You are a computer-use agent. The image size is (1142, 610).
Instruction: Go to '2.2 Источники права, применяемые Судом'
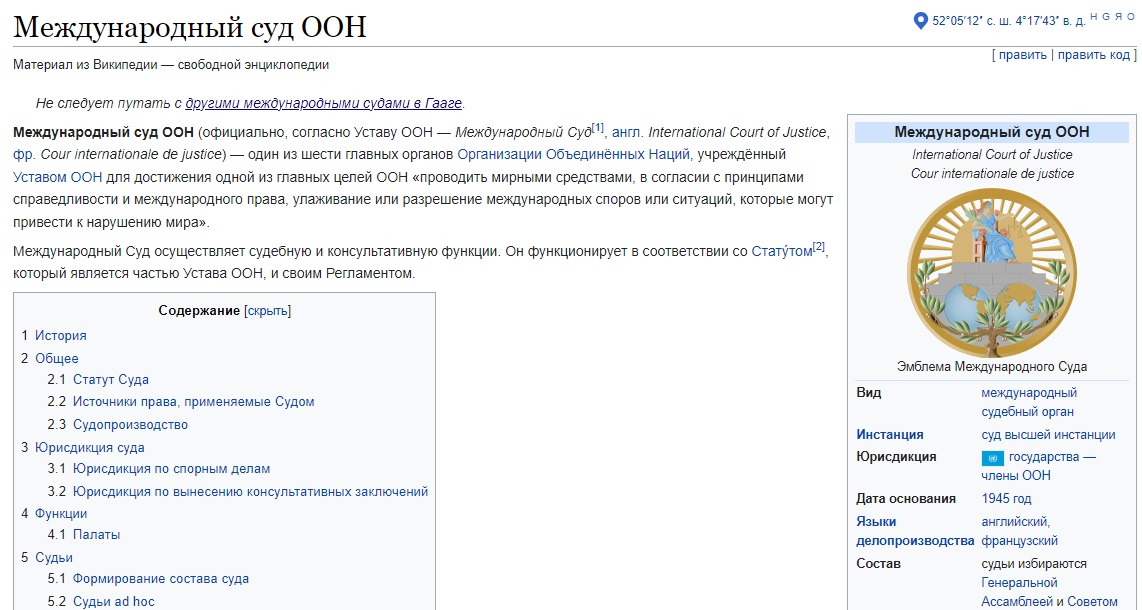tap(181, 401)
